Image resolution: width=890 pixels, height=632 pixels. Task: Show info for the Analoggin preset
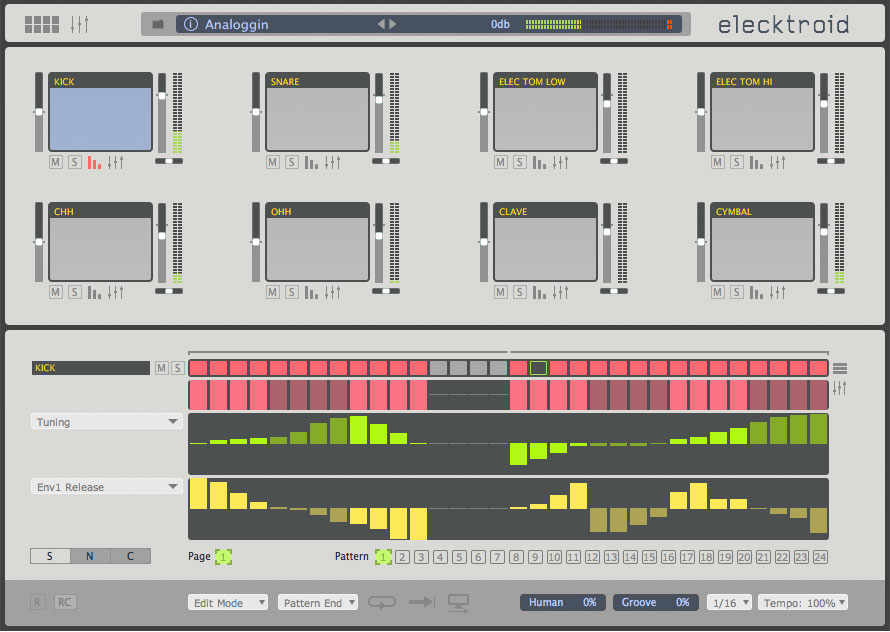pyautogui.click(x=191, y=24)
